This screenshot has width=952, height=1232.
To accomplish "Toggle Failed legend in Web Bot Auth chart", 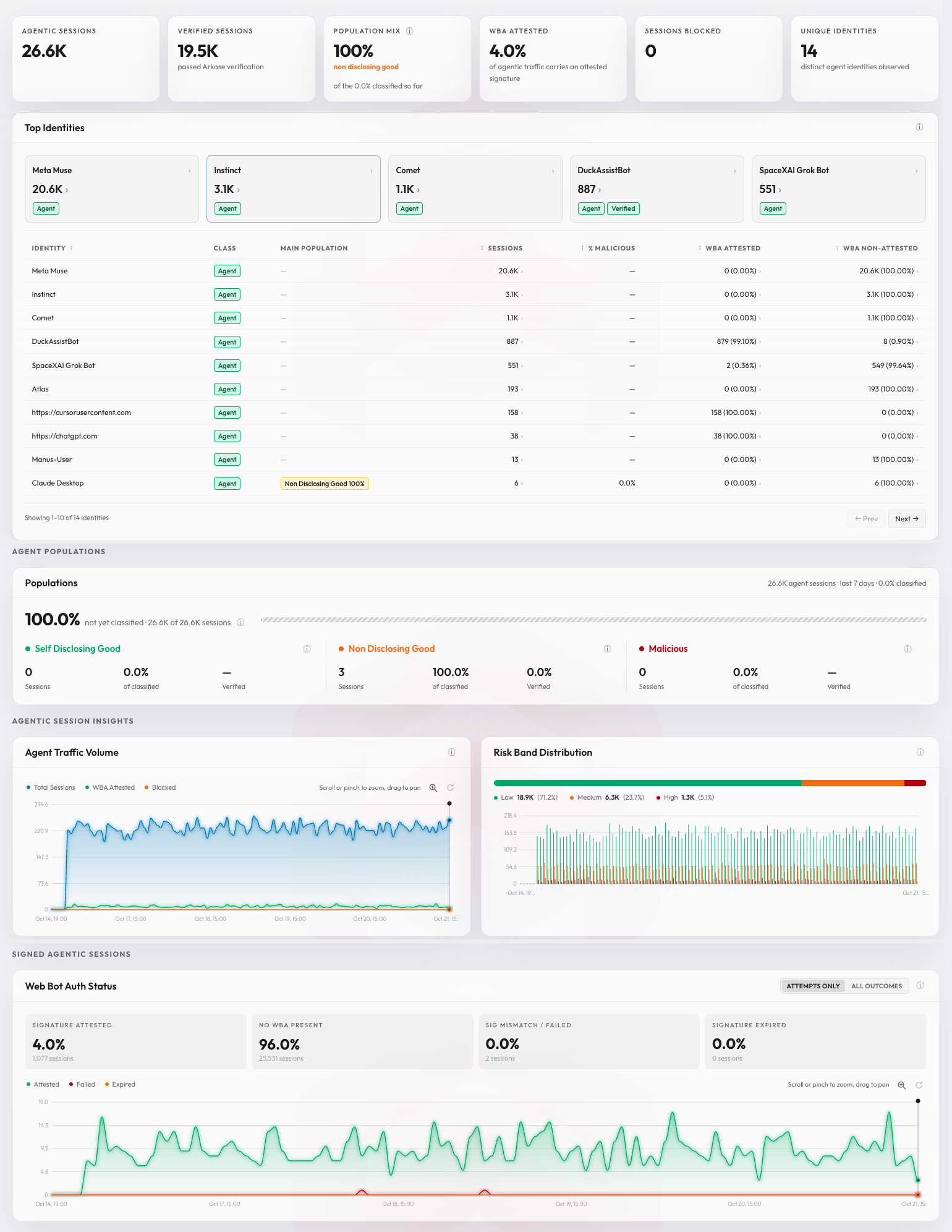I will pos(82,1084).
